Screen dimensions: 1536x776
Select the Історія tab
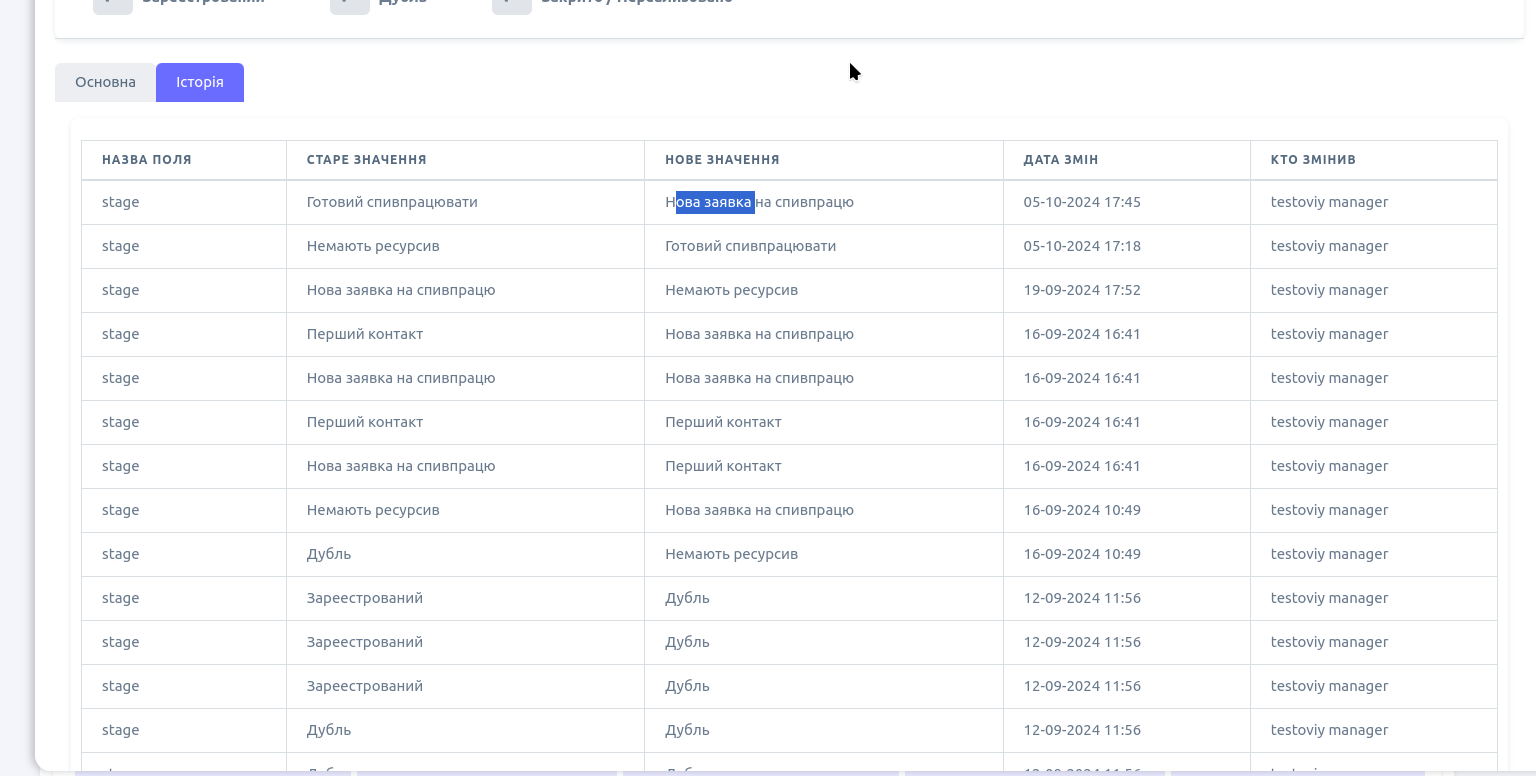click(200, 82)
